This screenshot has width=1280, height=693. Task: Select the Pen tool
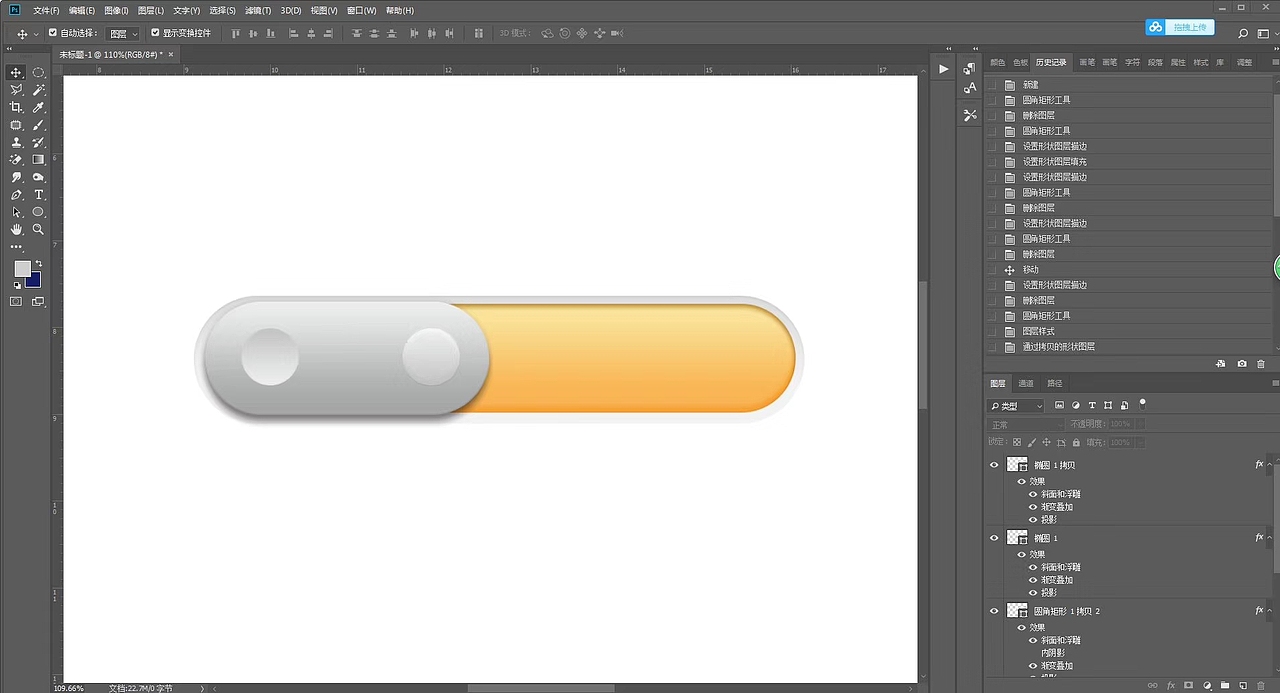pos(16,195)
